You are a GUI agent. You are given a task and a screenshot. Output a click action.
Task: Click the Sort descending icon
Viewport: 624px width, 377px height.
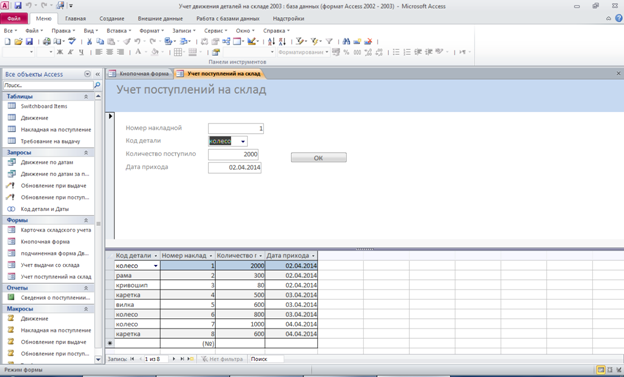[282, 41]
